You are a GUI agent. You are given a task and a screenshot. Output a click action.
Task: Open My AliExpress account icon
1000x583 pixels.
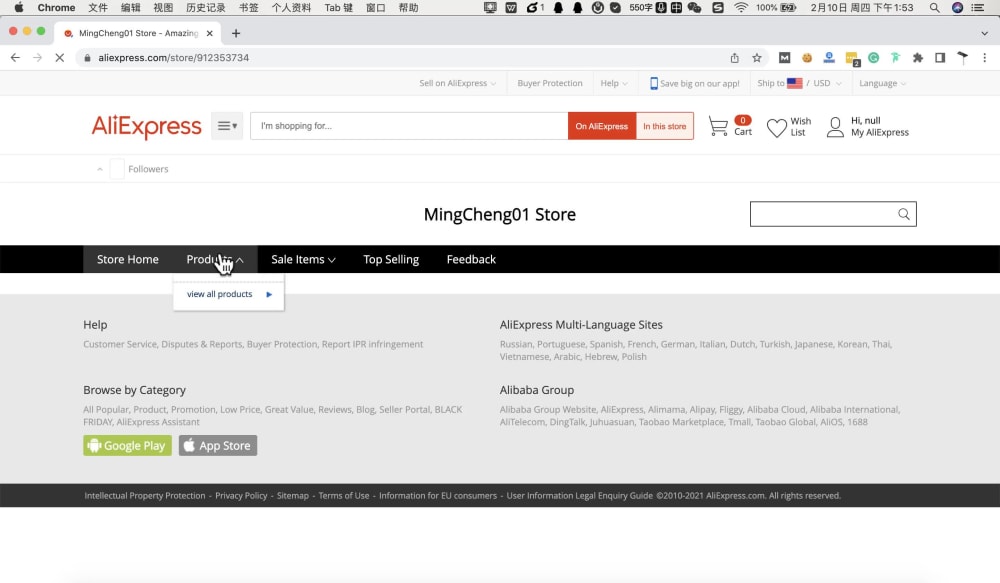pos(835,127)
